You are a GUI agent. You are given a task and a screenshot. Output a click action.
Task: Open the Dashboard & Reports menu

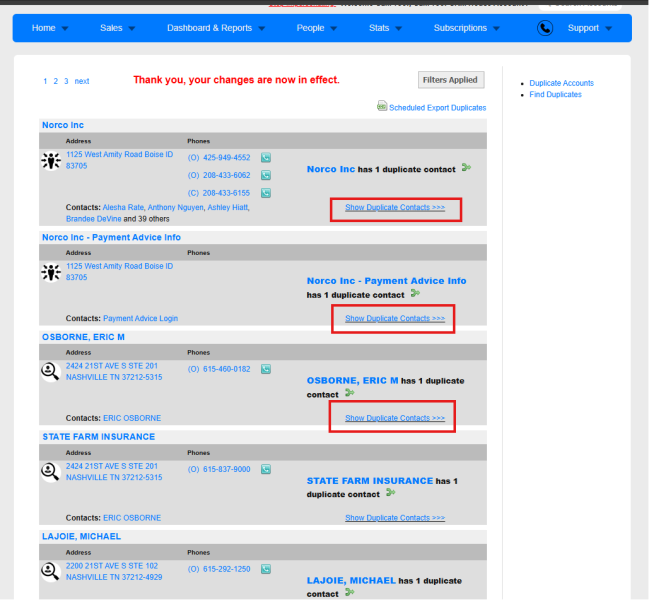(209, 28)
